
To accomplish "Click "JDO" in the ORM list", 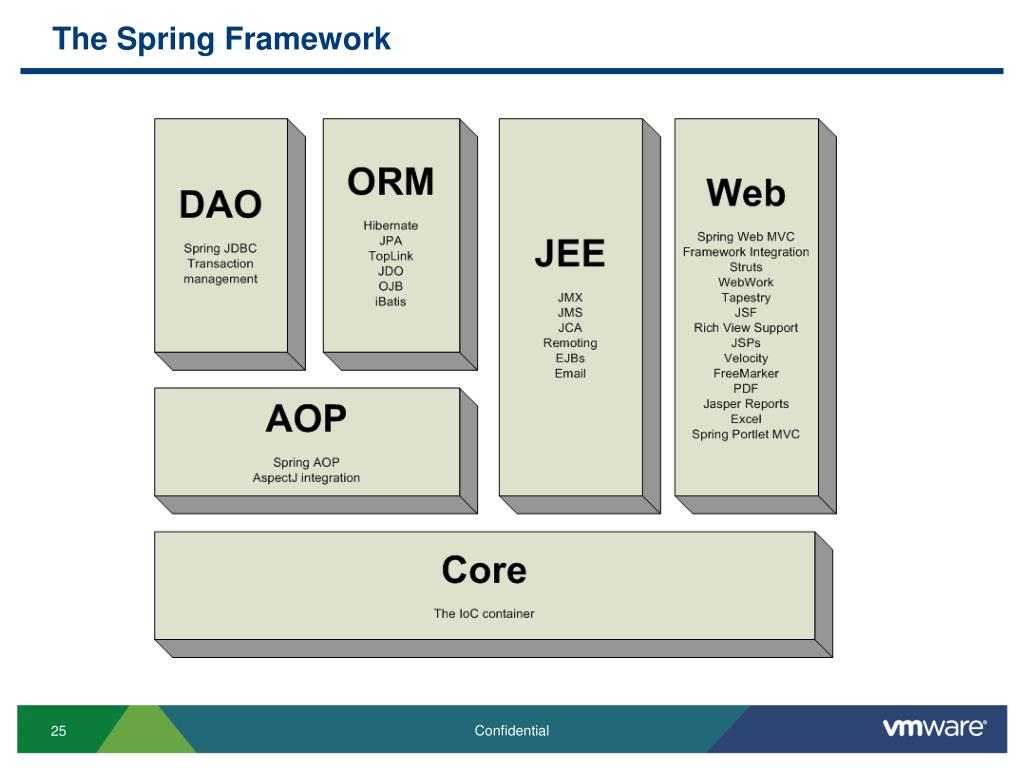I will coord(391,271).
